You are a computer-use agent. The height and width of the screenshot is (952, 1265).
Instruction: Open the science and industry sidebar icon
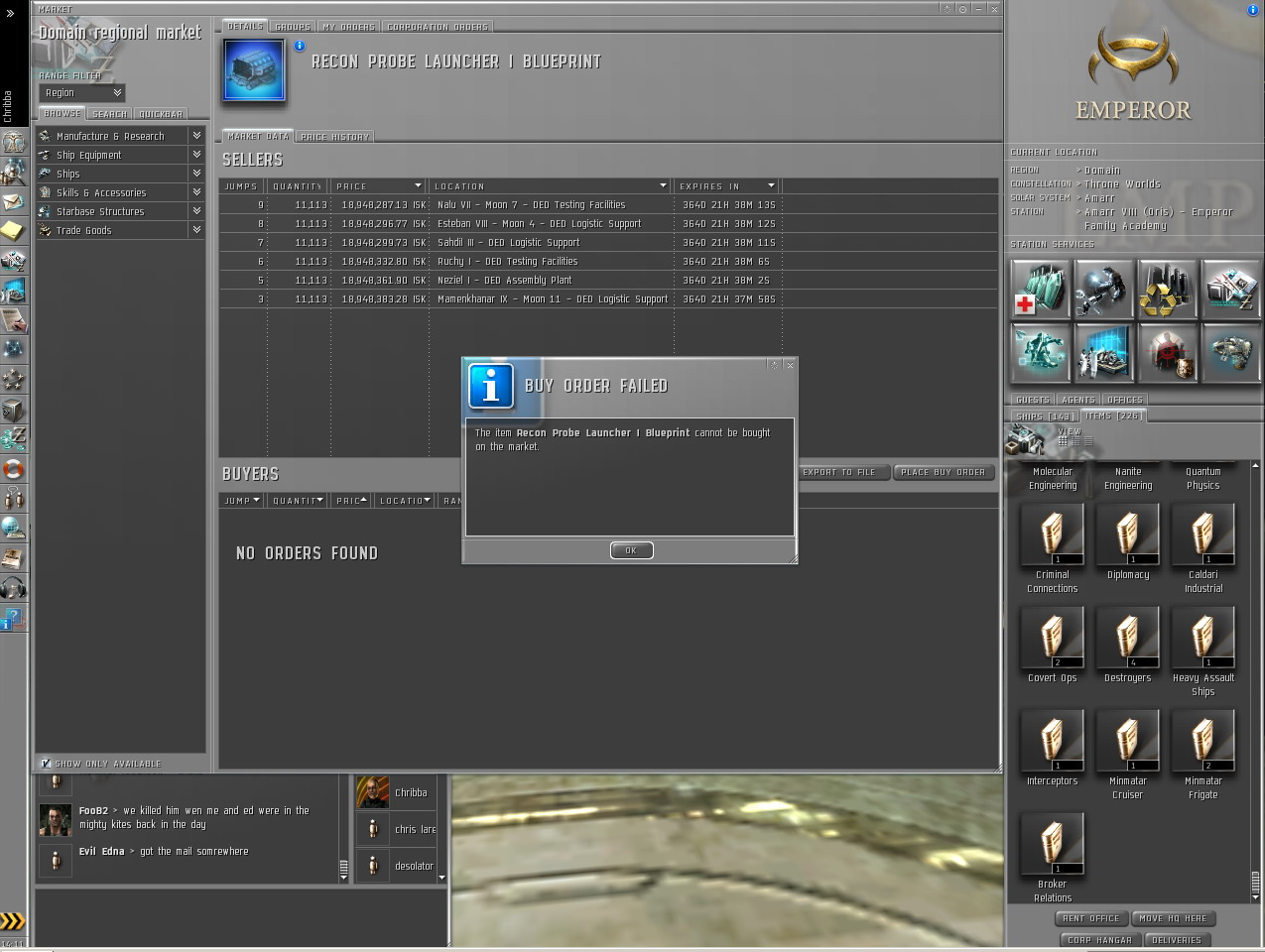click(x=13, y=291)
